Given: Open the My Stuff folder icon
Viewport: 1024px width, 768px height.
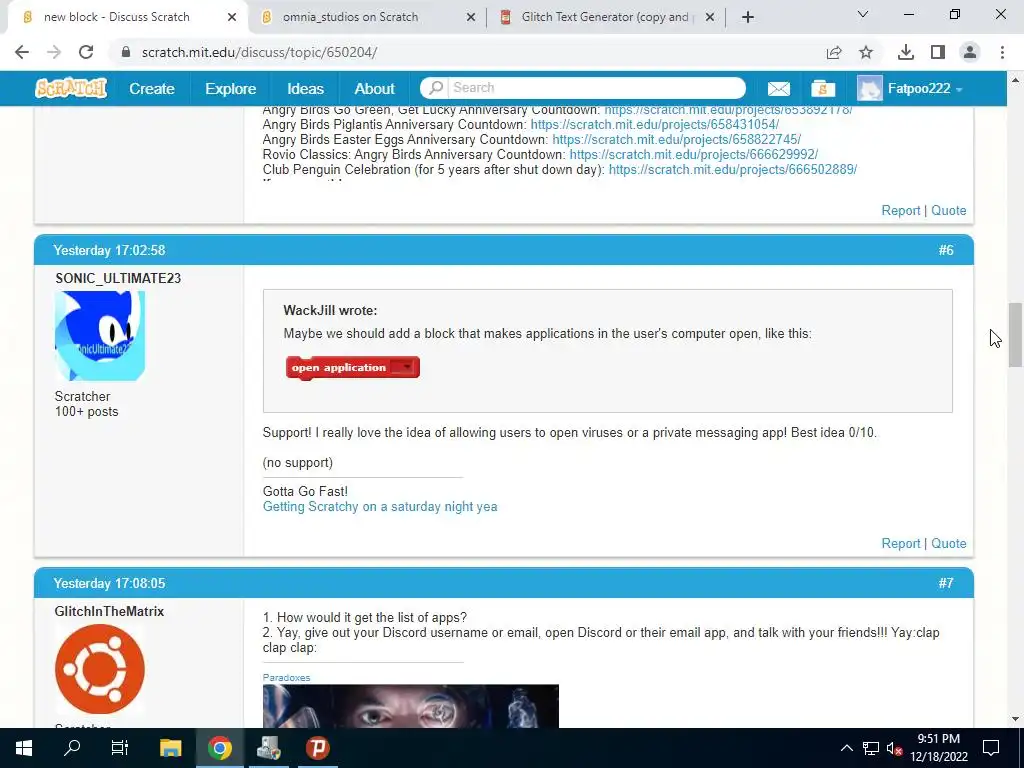Looking at the screenshot, I should click(823, 88).
